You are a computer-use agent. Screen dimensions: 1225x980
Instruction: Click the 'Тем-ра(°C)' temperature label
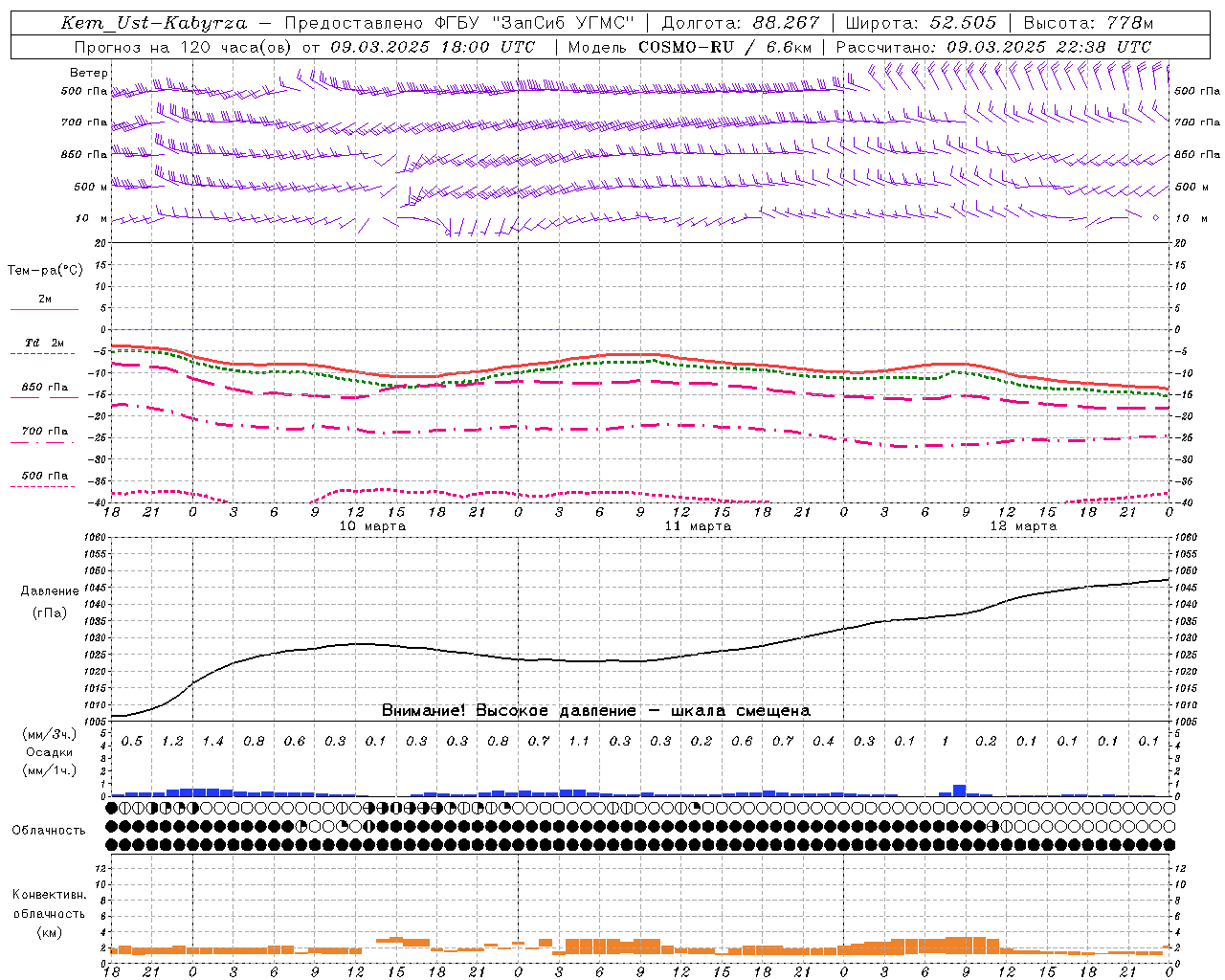[45, 271]
